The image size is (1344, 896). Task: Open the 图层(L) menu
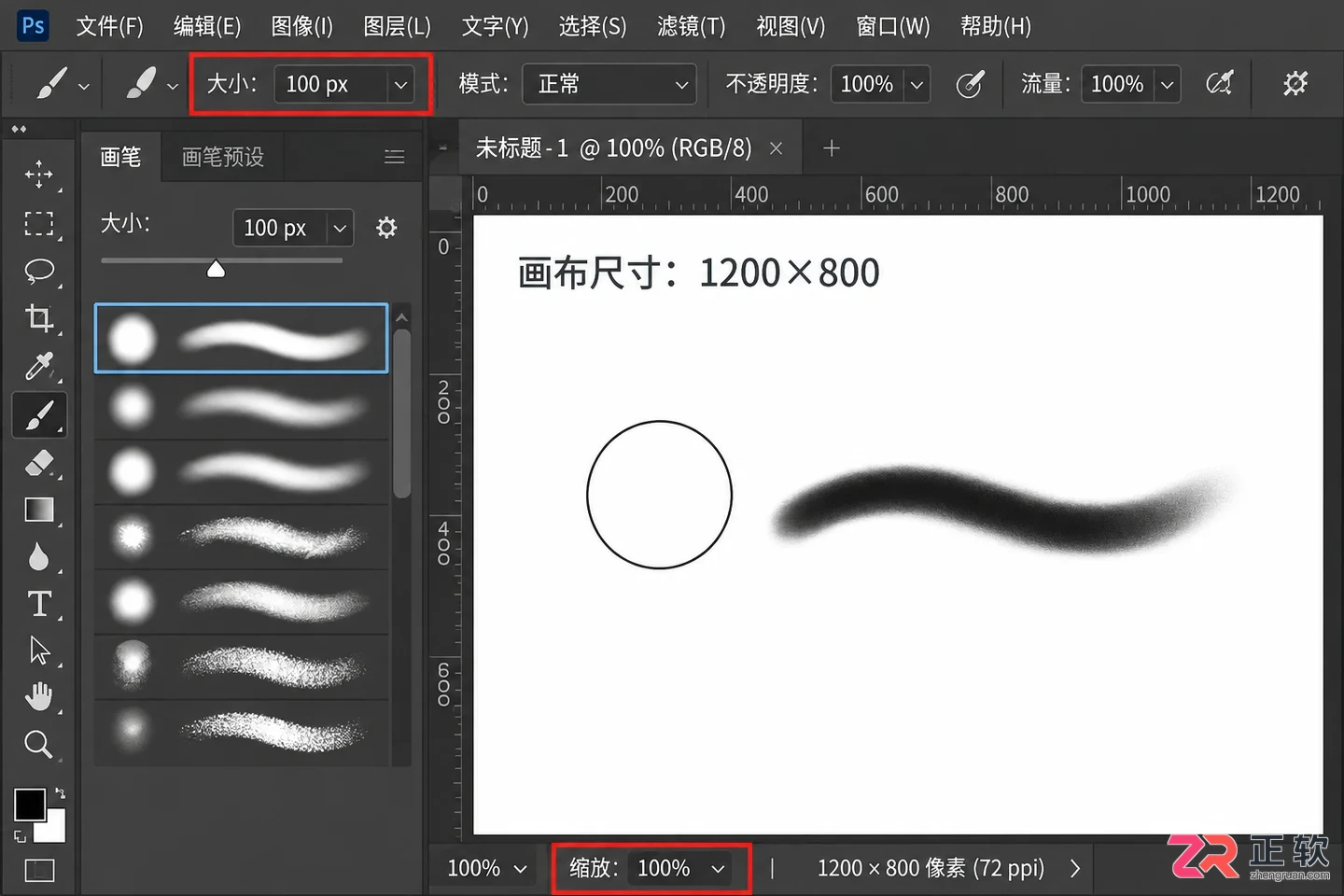tap(397, 26)
